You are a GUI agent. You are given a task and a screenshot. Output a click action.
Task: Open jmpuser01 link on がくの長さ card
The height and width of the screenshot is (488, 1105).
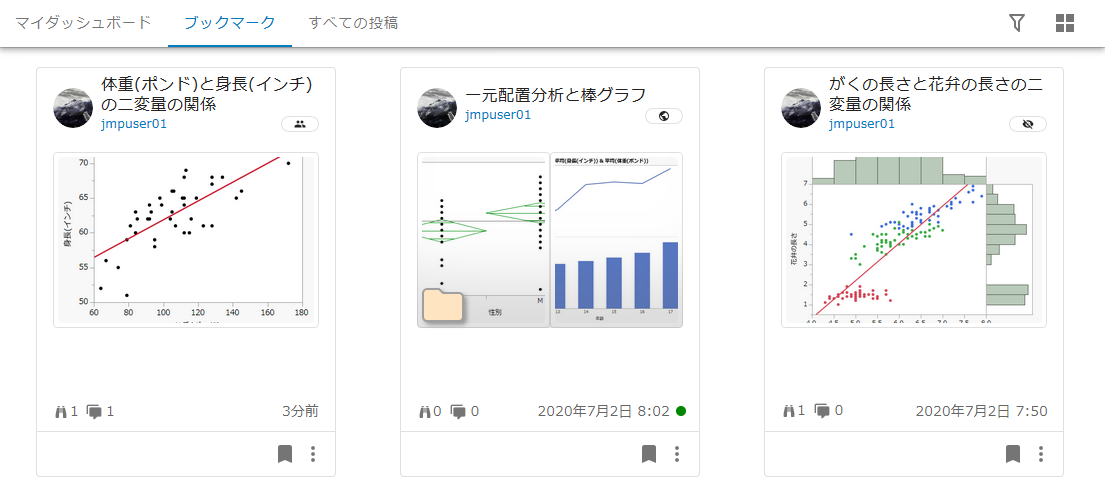click(x=862, y=124)
